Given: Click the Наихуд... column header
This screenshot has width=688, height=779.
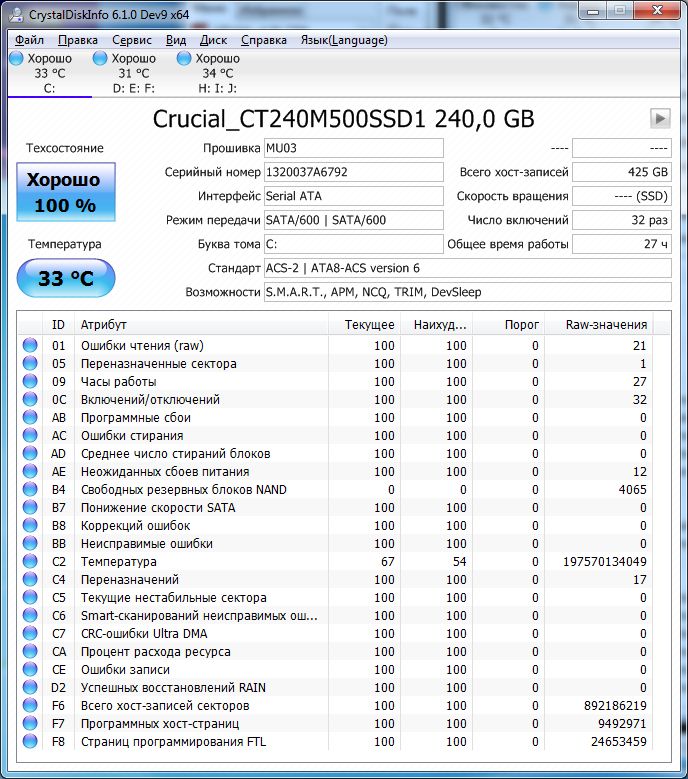Looking at the screenshot, I should [x=436, y=324].
